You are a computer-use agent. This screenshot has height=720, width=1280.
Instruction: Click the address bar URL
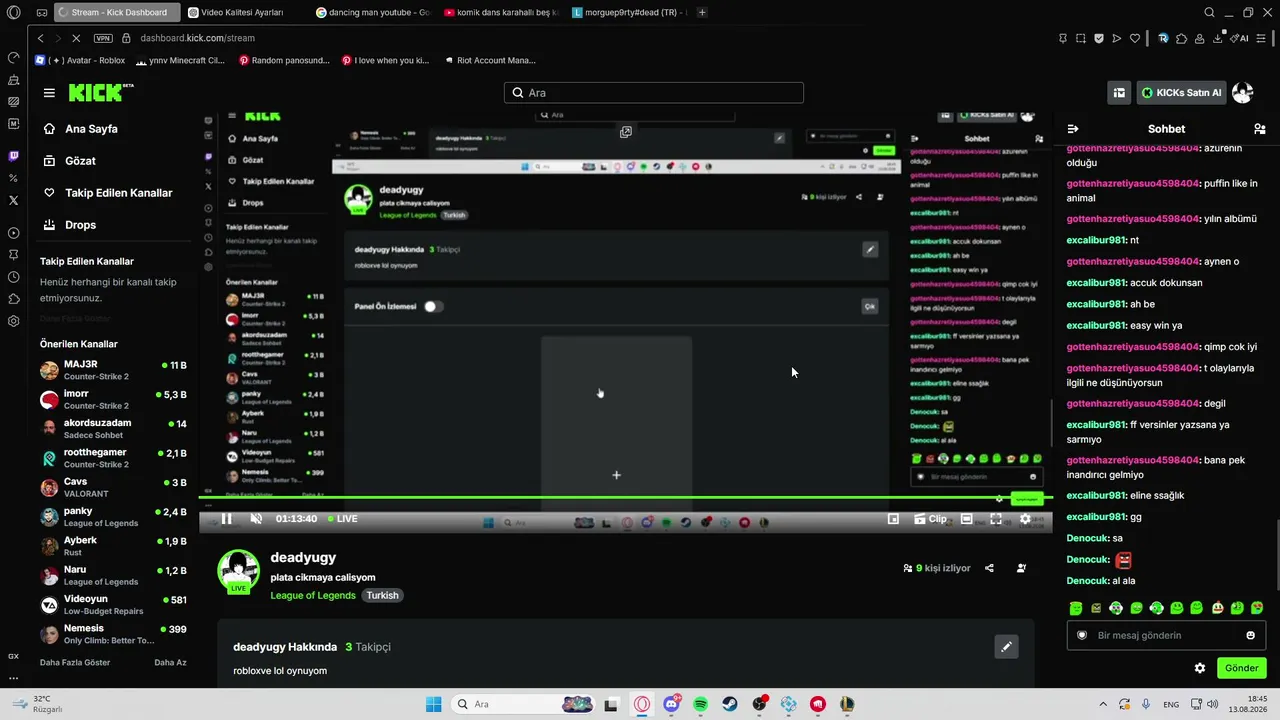[x=198, y=38]
